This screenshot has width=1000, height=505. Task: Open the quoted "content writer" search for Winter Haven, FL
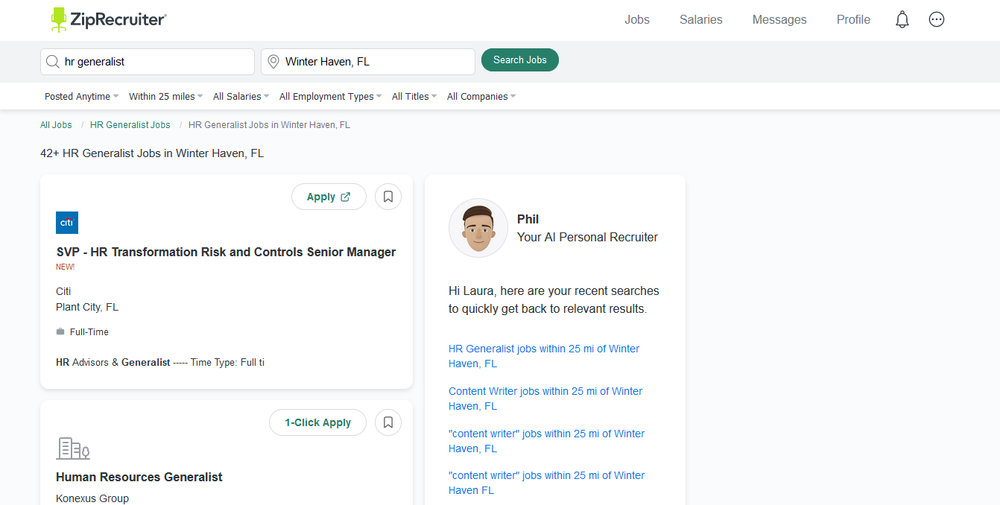coord(547,441)
